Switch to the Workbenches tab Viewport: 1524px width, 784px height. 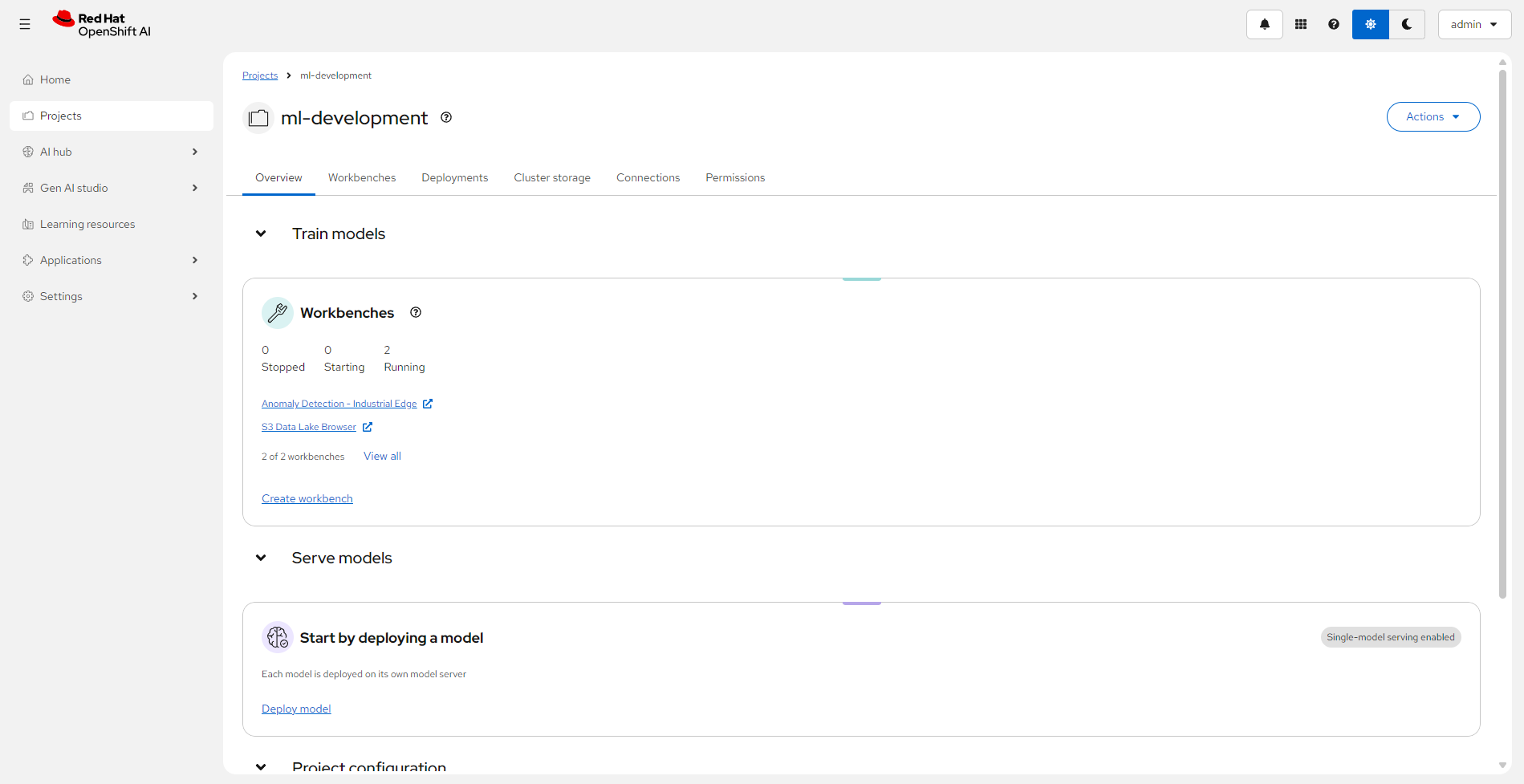coord(362,177)
